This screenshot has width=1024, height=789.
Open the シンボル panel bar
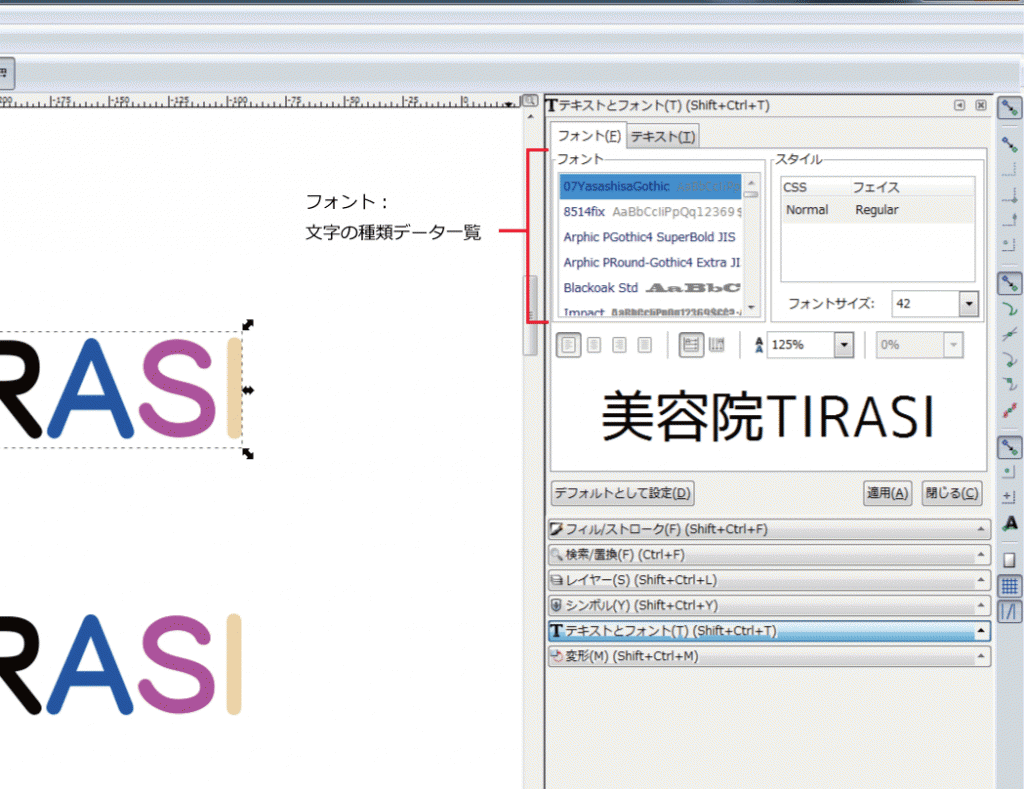click(769, 605)
